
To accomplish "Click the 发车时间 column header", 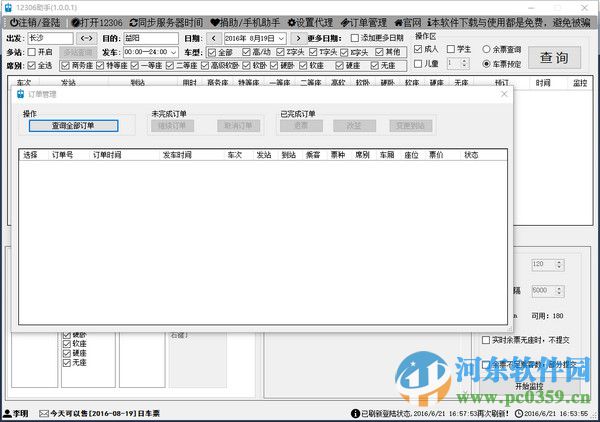I will point(177,155).
